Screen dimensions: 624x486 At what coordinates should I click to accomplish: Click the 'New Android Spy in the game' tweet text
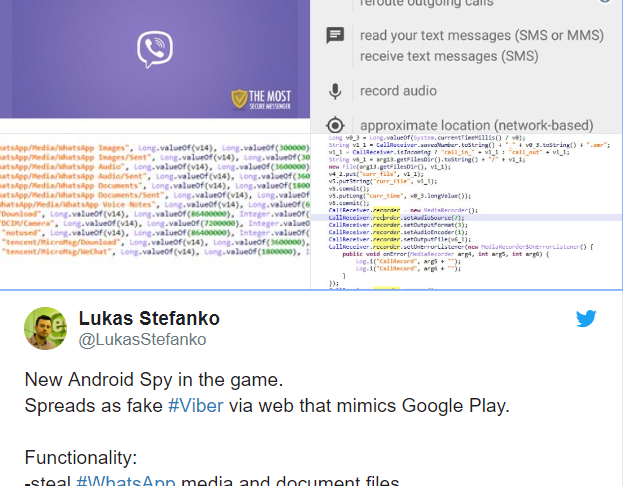pyautogui.click(x=154, y=380)
